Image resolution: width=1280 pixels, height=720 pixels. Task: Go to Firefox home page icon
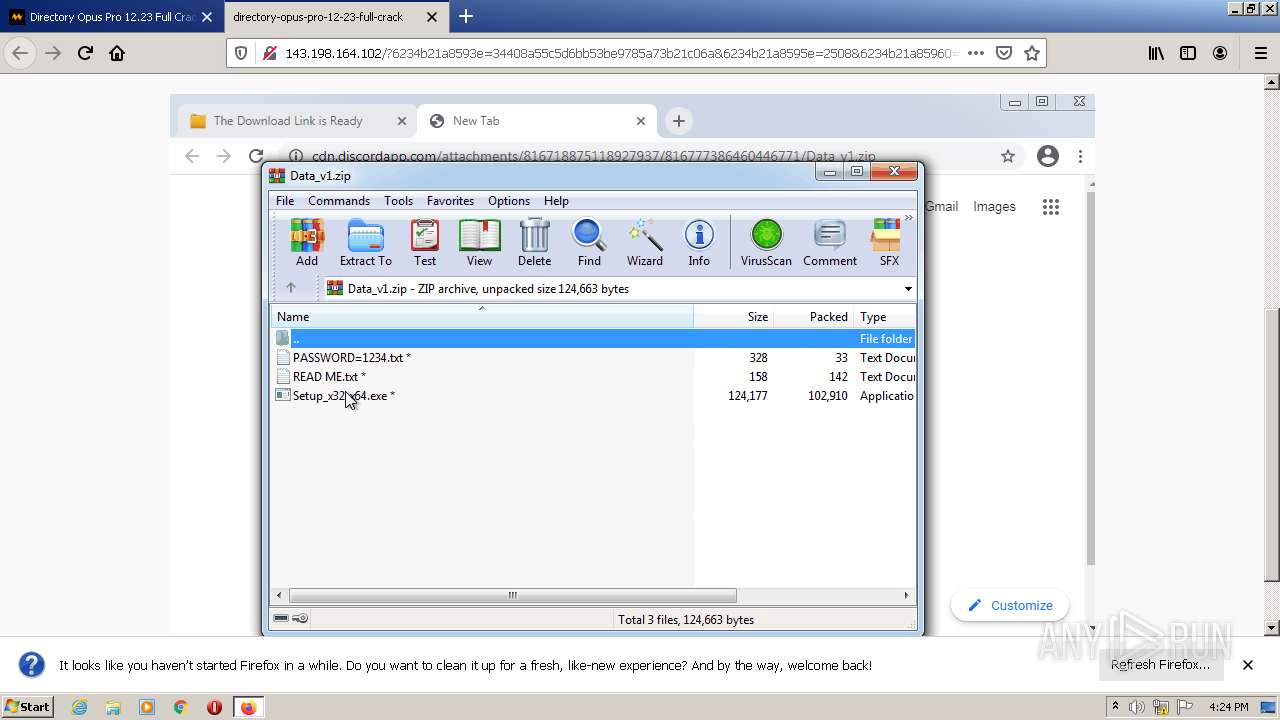(117, 53)
